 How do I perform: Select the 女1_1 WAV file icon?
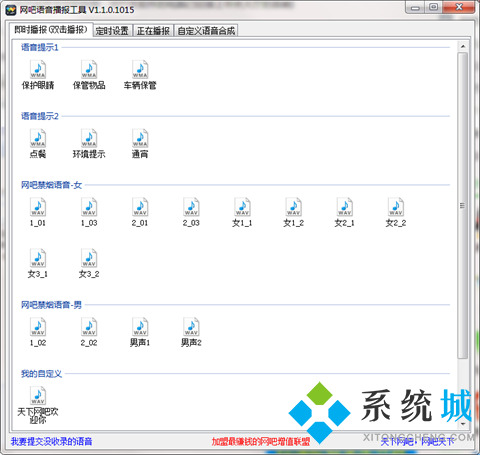(242, 207)
